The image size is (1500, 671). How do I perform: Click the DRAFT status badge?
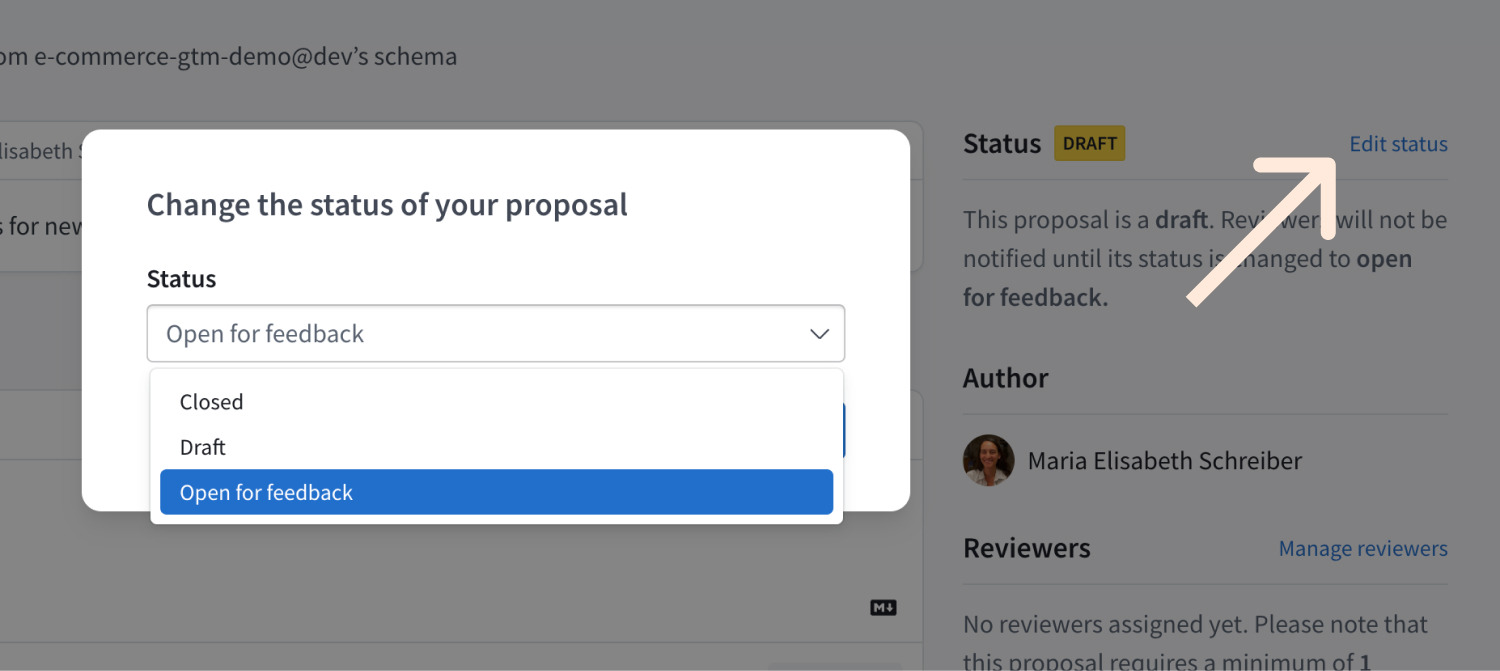pyautogui.click(x=1089, y=143)
